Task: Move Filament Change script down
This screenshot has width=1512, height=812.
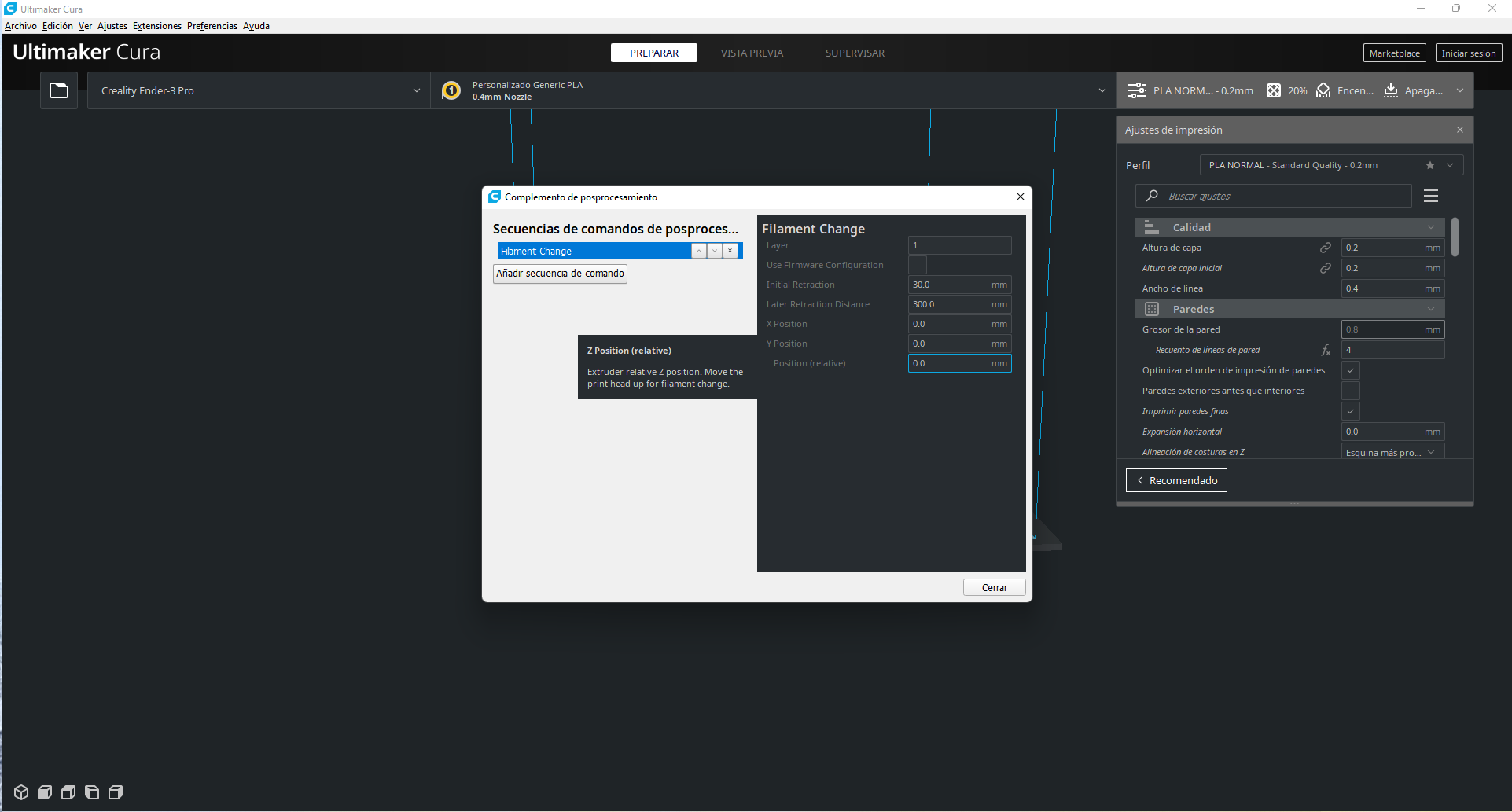Action: pos(715,251)
